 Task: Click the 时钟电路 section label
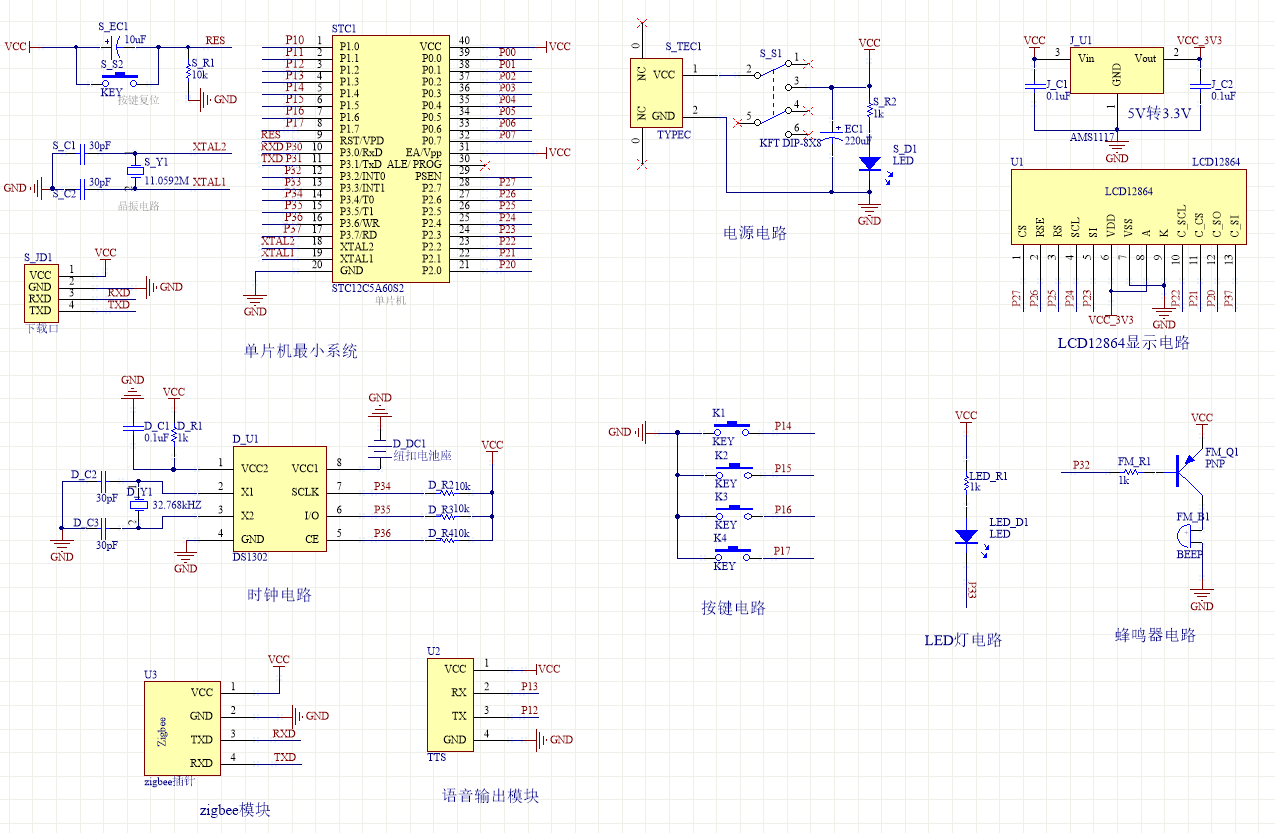point(279,594)
